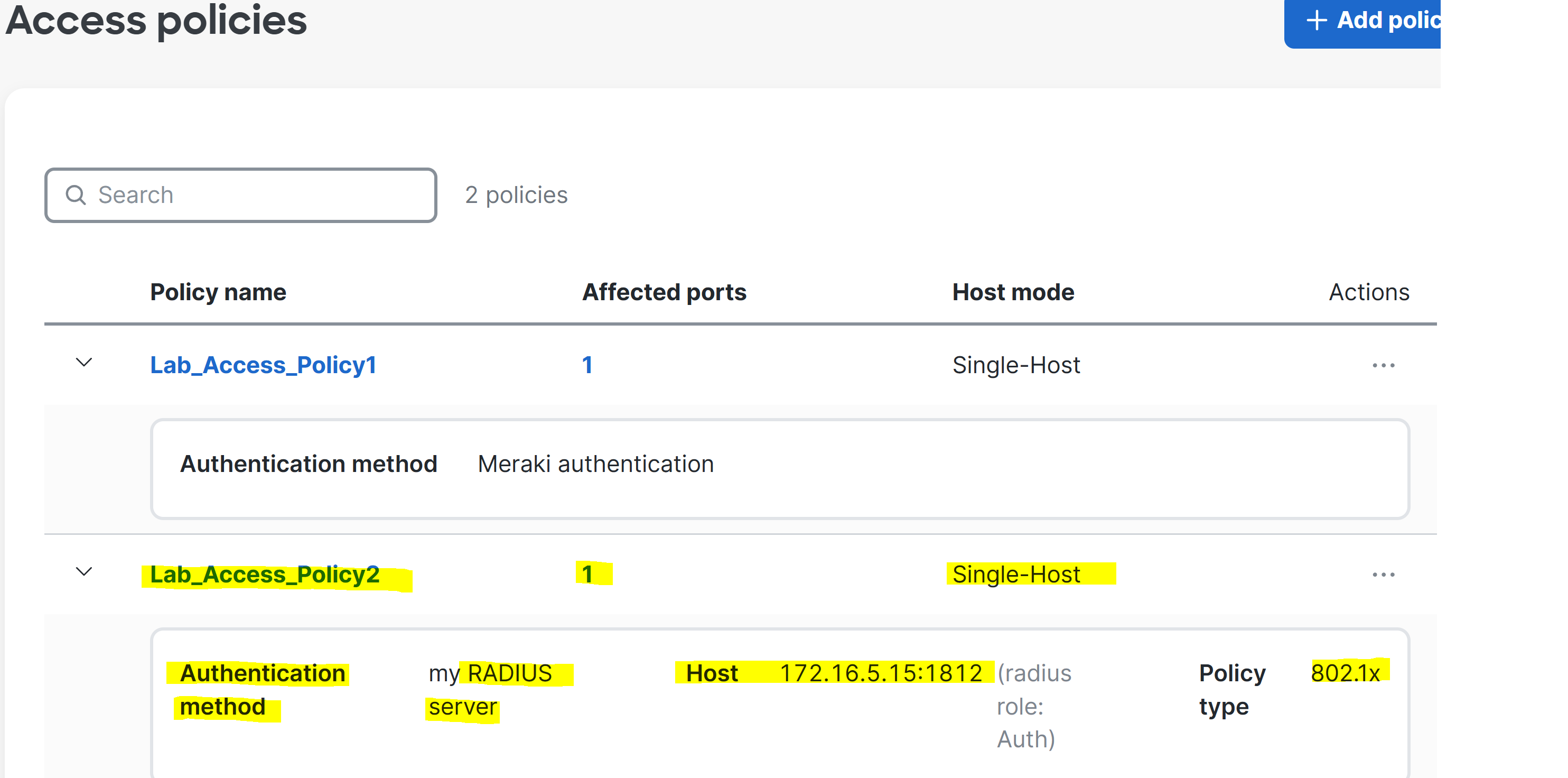This screenshot has width=1568, height=778.
Task: Open affected ports count for Lab_Access_Policy1
Action: [x=587, y=365]
